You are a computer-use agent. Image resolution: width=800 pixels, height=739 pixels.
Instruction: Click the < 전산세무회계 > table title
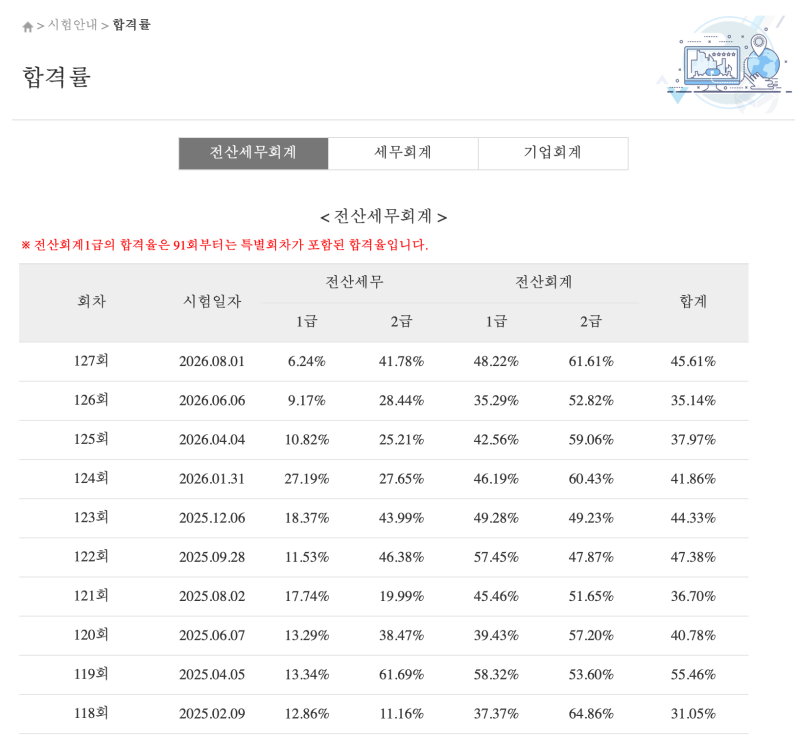pos(384,217)
